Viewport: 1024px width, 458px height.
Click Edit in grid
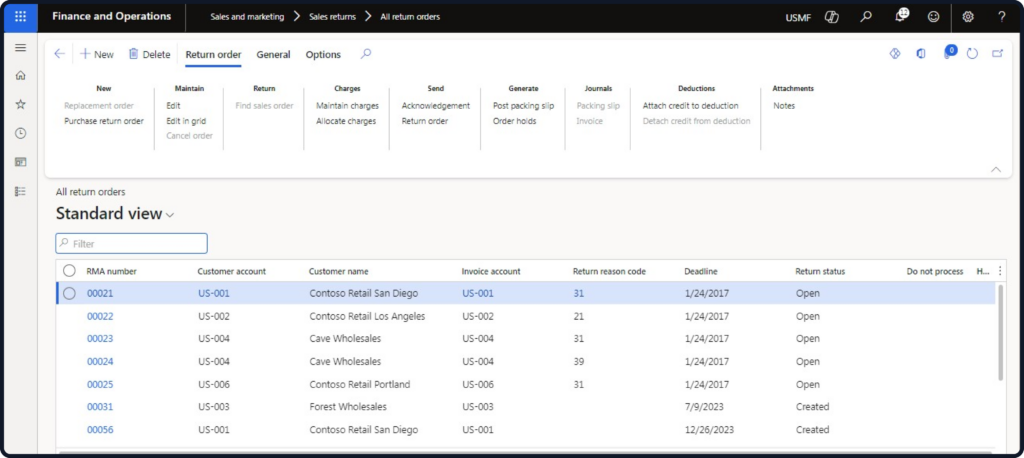click(186, 121)
